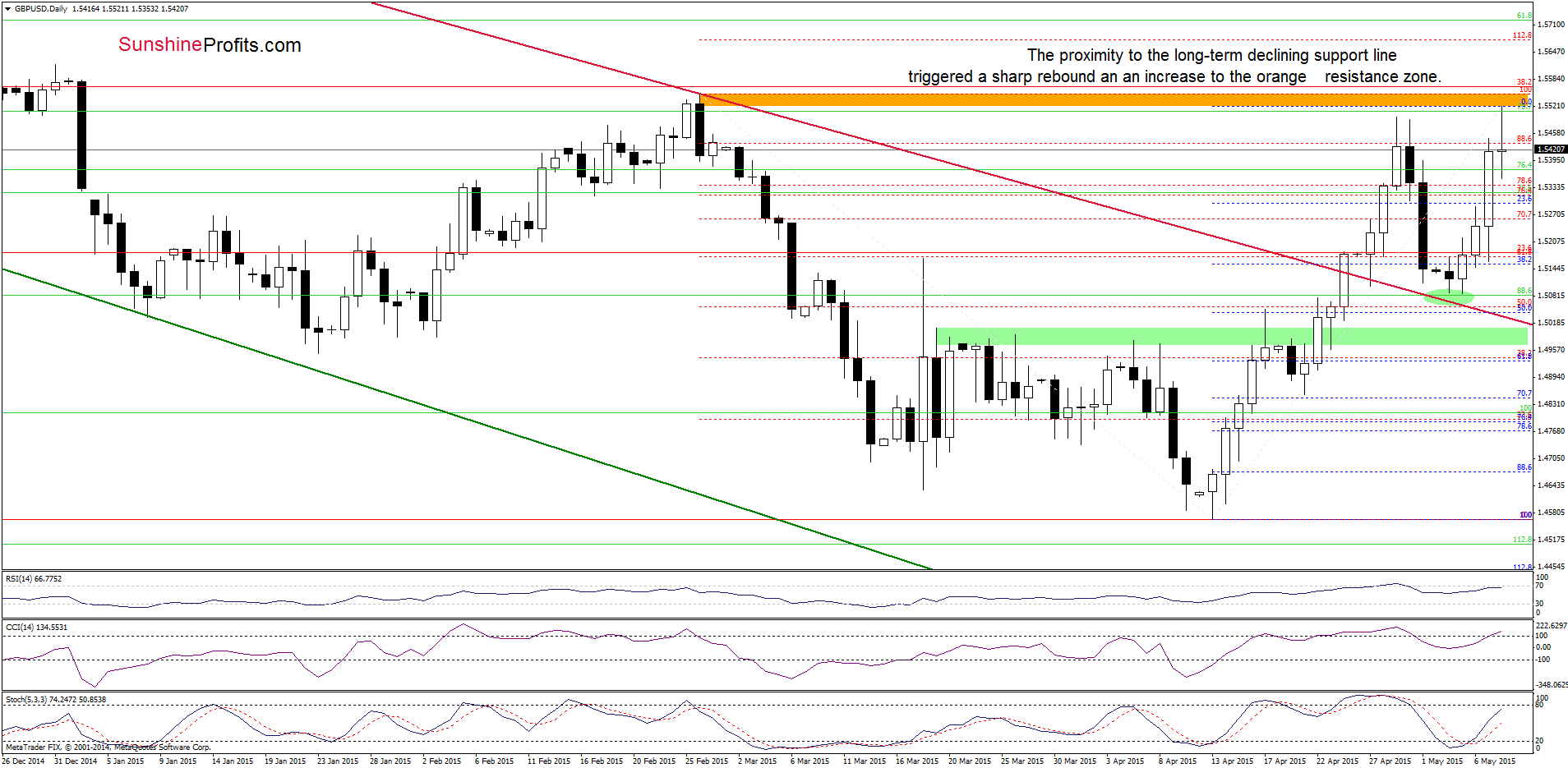Click the 27 Apr 2015 date label
The image size is (1568, 768).
tap(1390, 761)
